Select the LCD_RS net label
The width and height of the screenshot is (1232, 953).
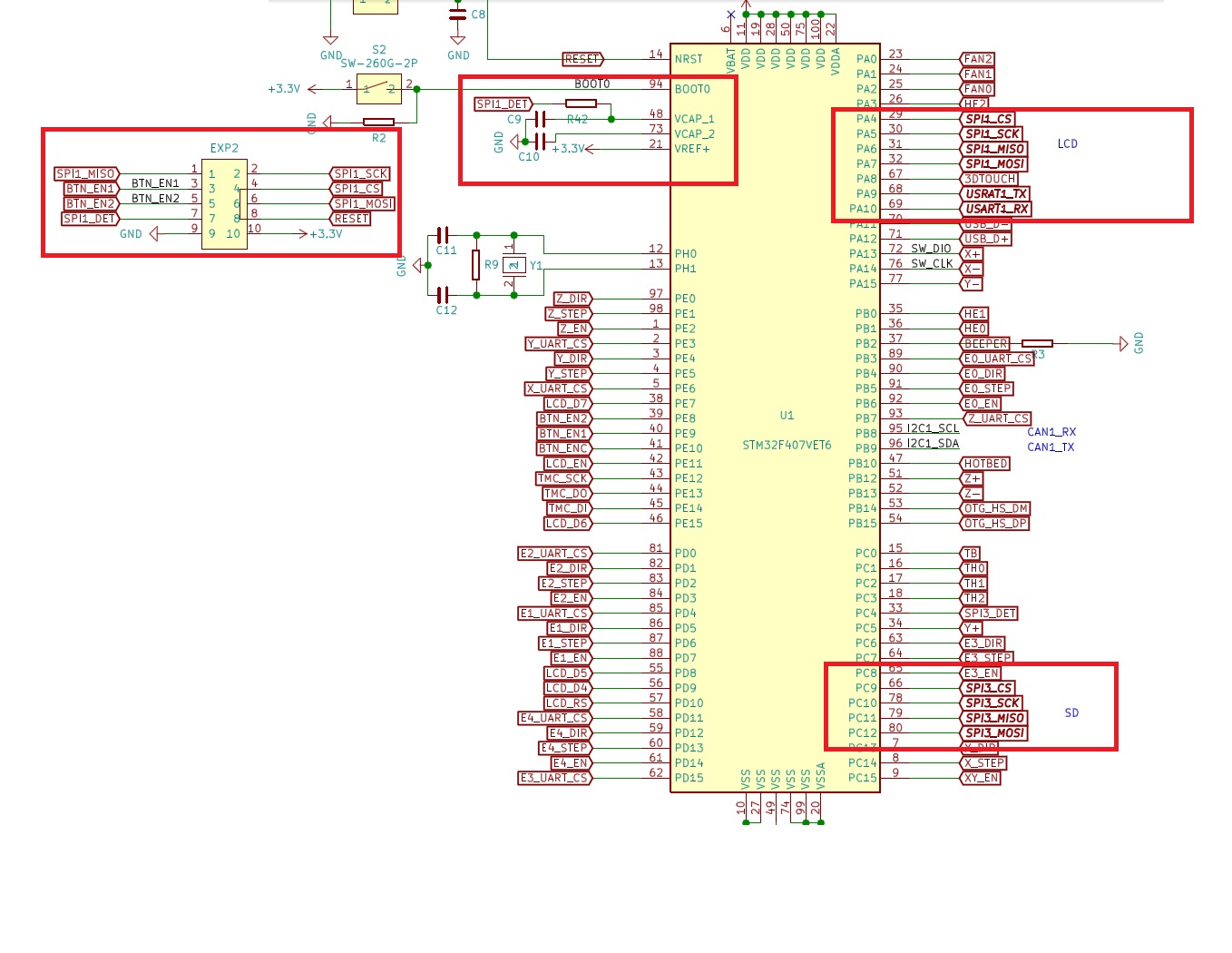tap(567, 703)
